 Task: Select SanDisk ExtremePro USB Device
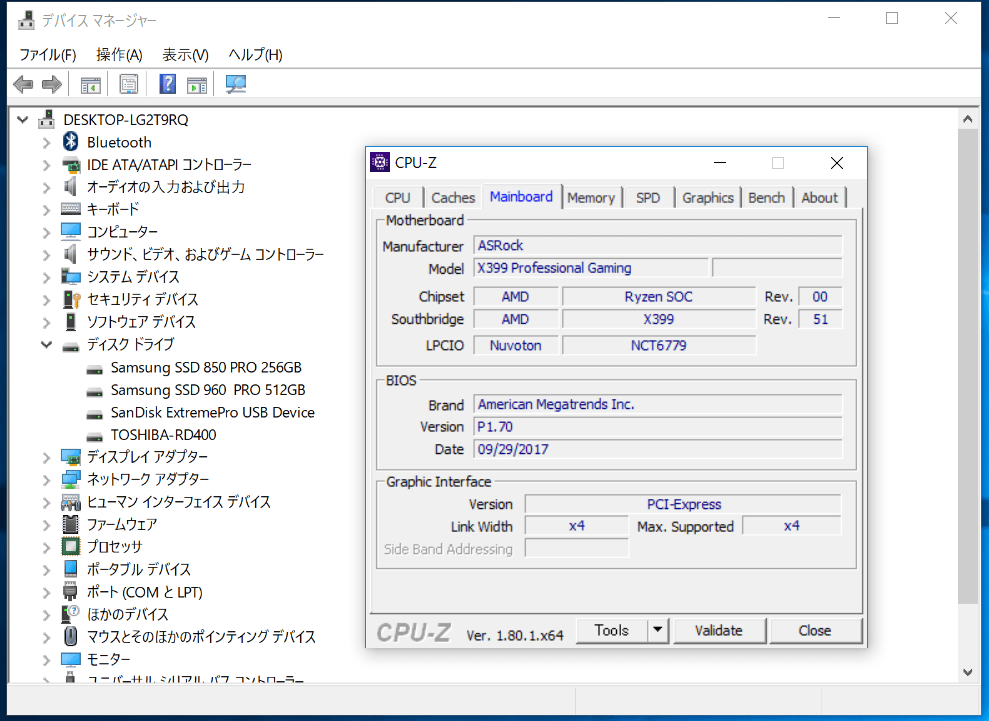pyautogui.click(x=213, y=413)
